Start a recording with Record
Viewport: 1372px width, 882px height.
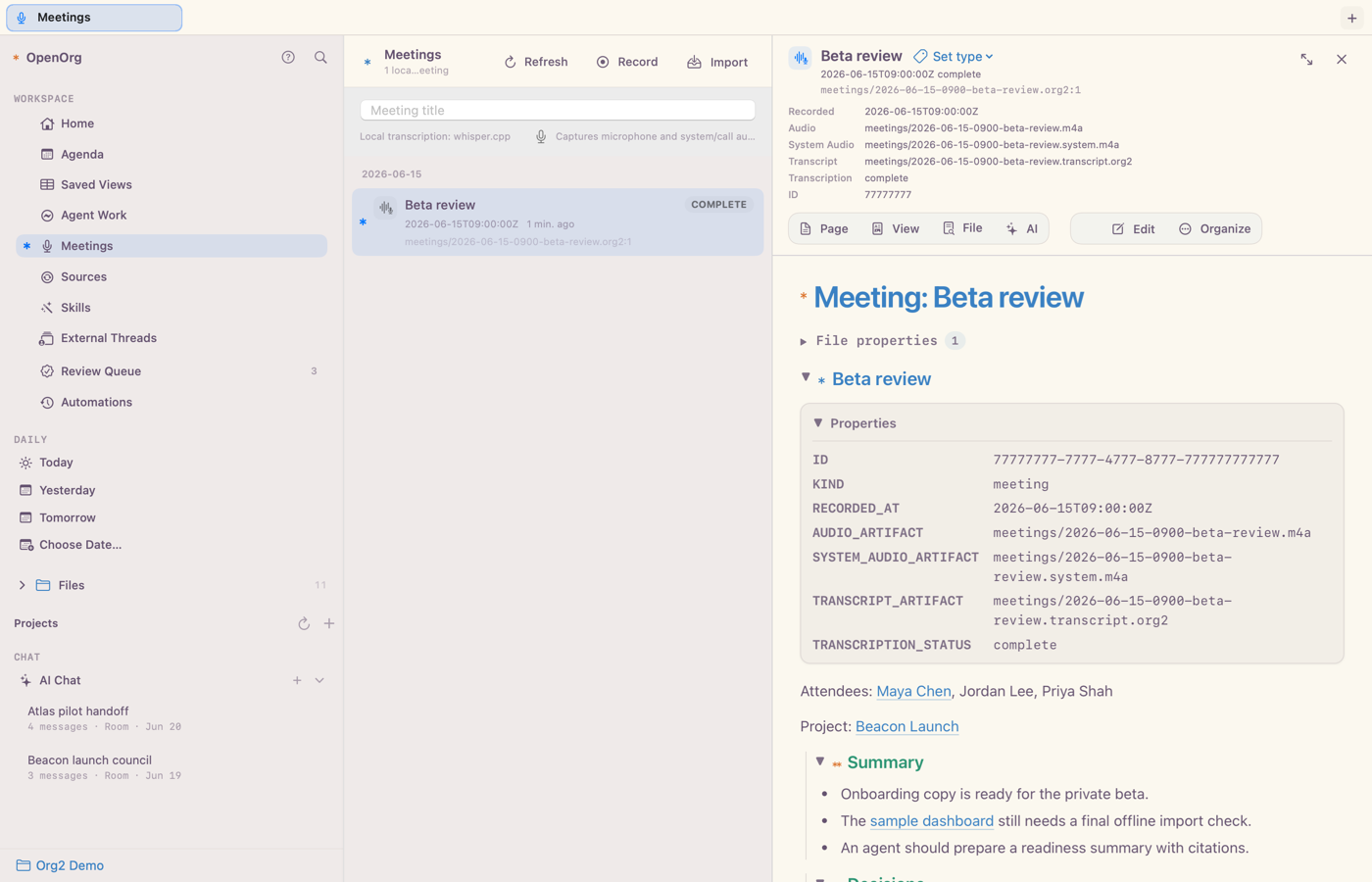(x=627, y=62)
